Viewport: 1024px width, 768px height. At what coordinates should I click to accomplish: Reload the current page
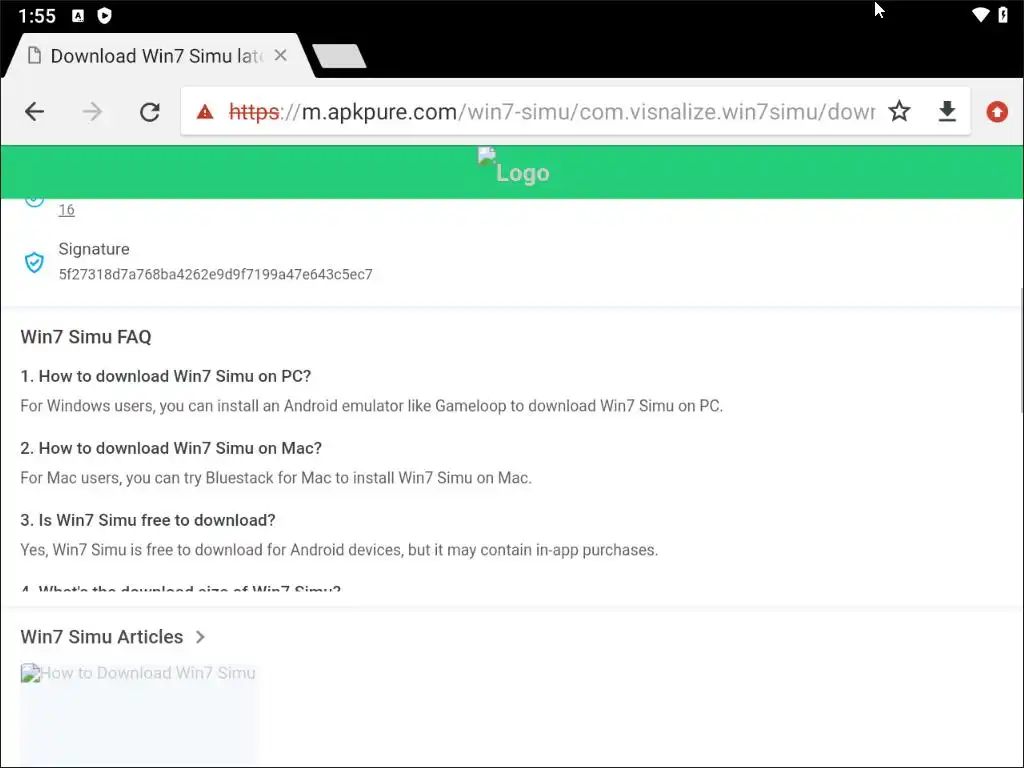pyautogui.click(x=150, y=112)
